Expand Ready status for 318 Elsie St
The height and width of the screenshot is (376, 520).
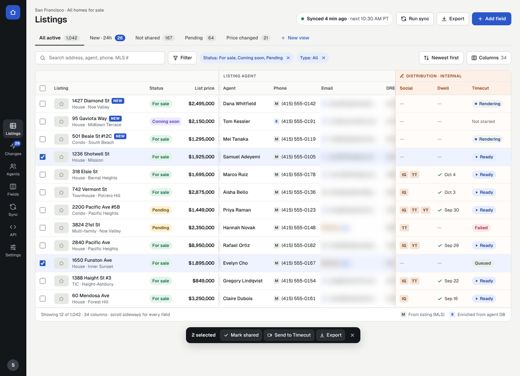pyautogui.click(x=484, y=175)
